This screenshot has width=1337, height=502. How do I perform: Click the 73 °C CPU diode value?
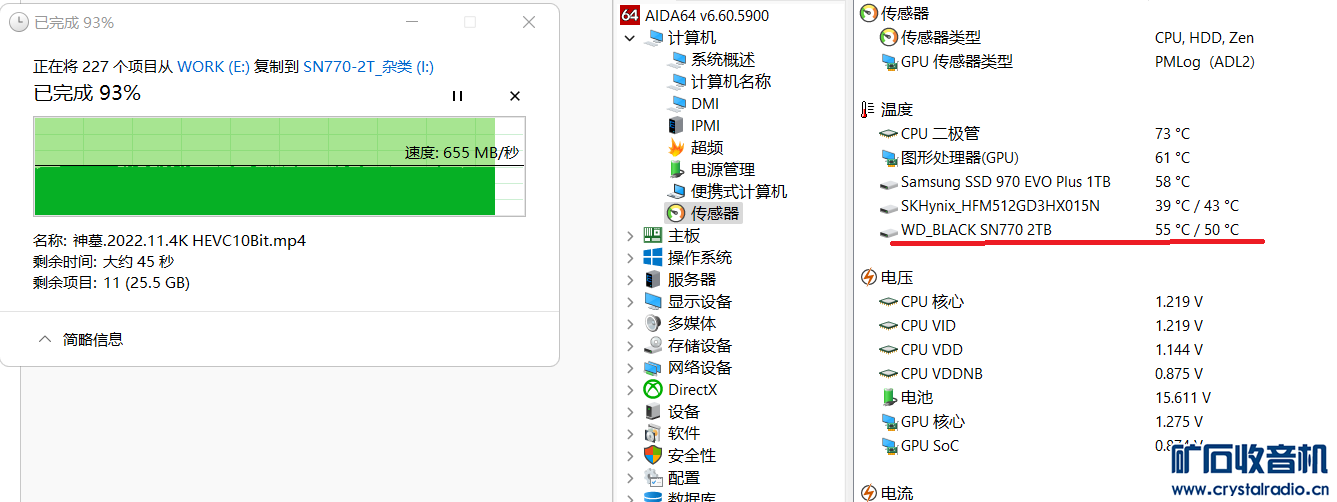click(1172, 134)
